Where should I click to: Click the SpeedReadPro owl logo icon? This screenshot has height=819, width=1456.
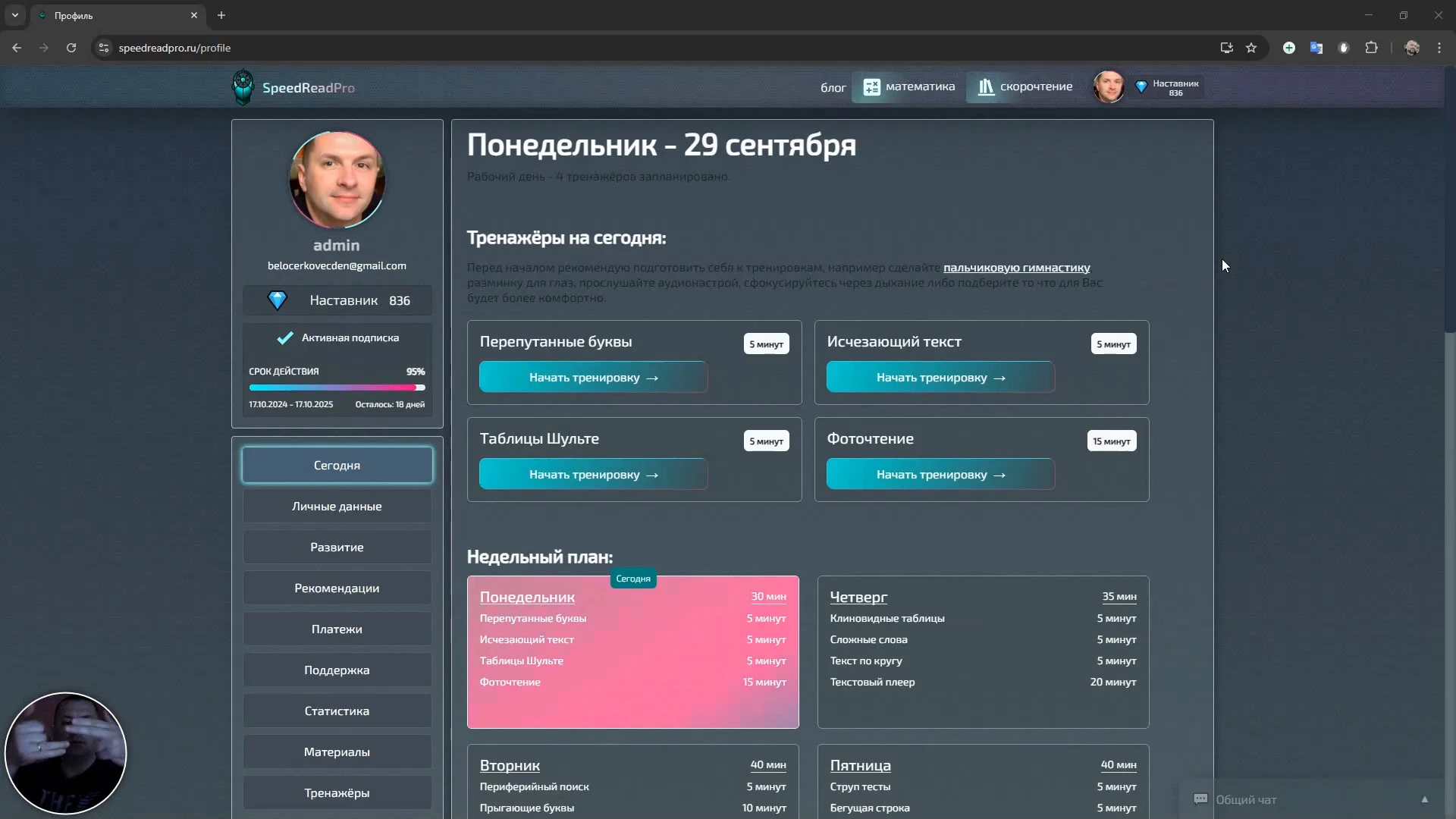coord(243,87)
